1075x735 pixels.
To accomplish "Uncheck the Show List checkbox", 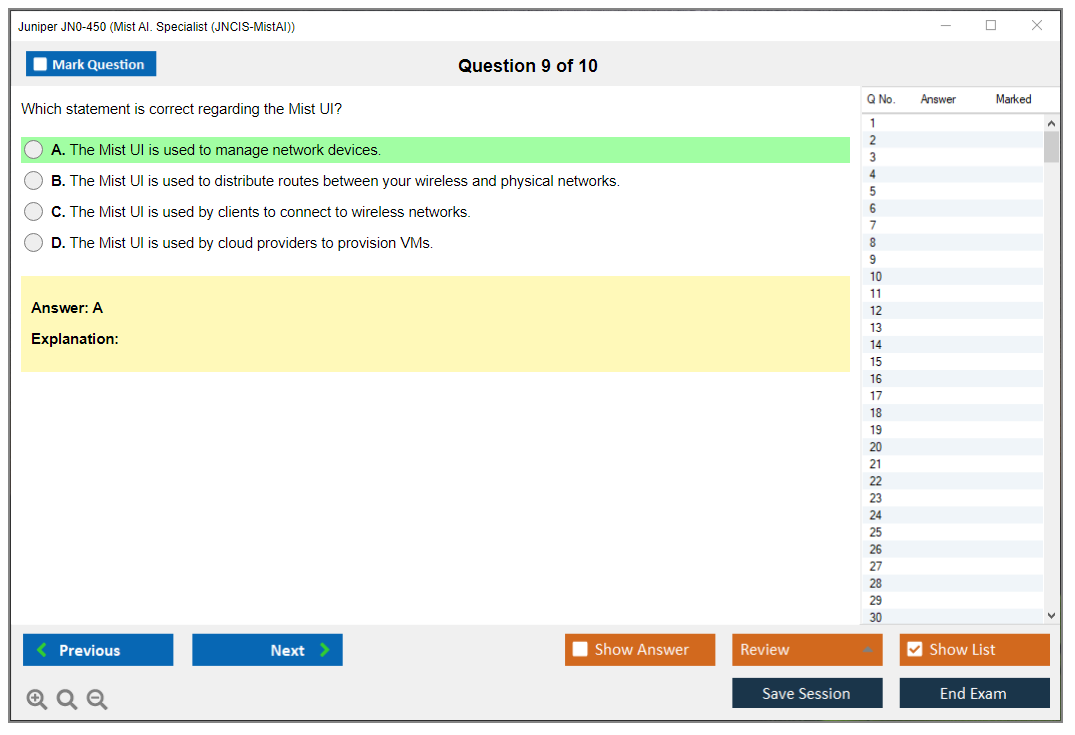I will (914, 650).
